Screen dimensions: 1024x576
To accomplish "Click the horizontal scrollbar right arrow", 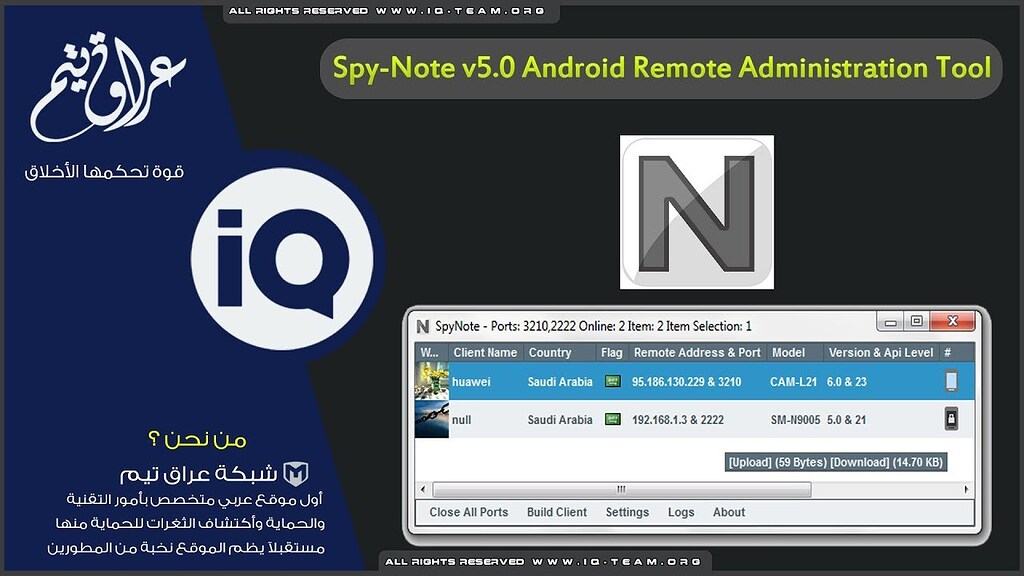I will [966, 490].
